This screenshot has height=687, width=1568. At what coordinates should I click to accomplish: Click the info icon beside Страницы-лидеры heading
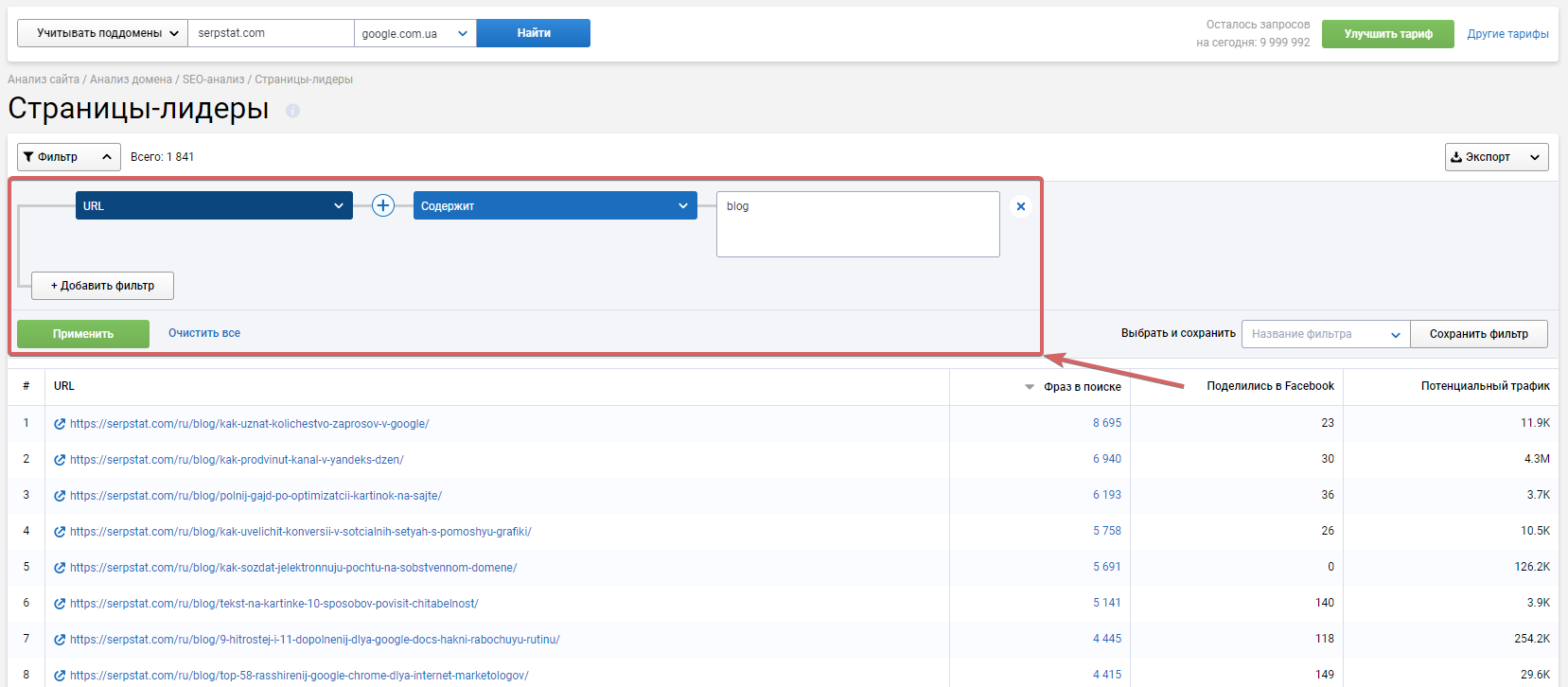pyautogui.click(x=292, y=111)
